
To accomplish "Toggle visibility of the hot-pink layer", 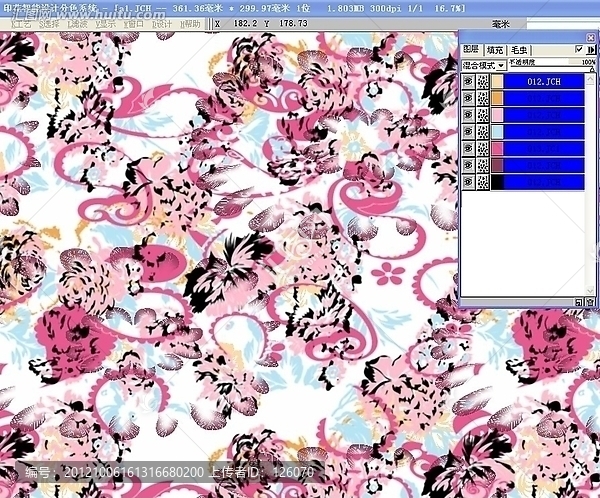I will tap(468, 149).
